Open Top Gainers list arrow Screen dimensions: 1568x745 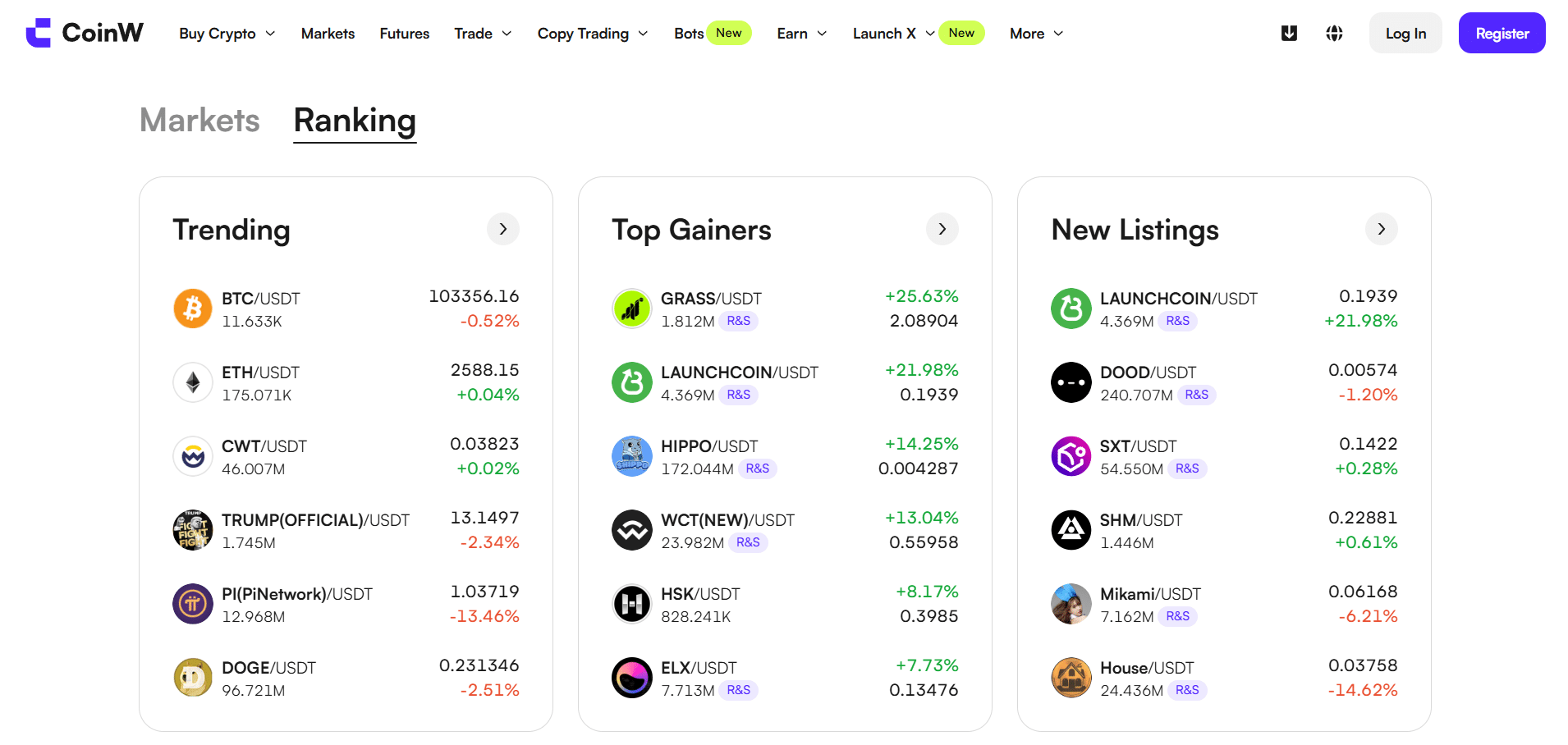942,229
